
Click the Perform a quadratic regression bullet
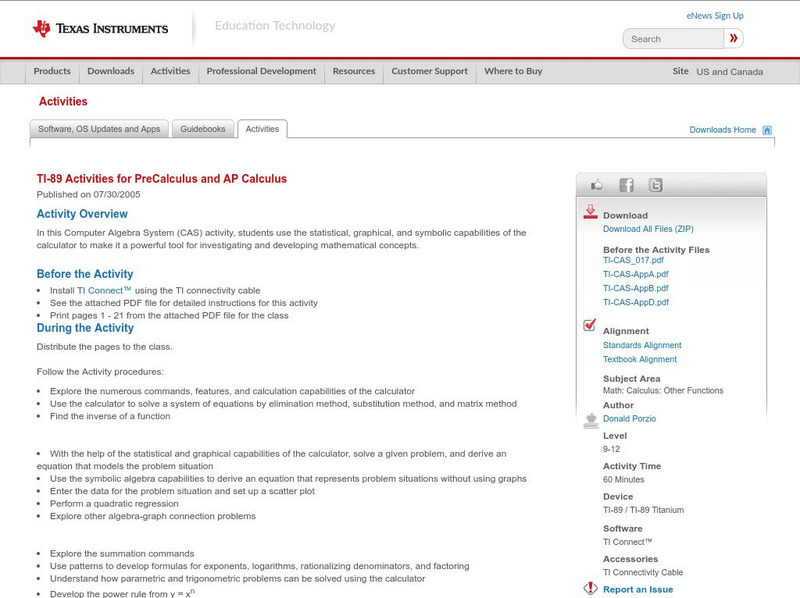(114, 504)
